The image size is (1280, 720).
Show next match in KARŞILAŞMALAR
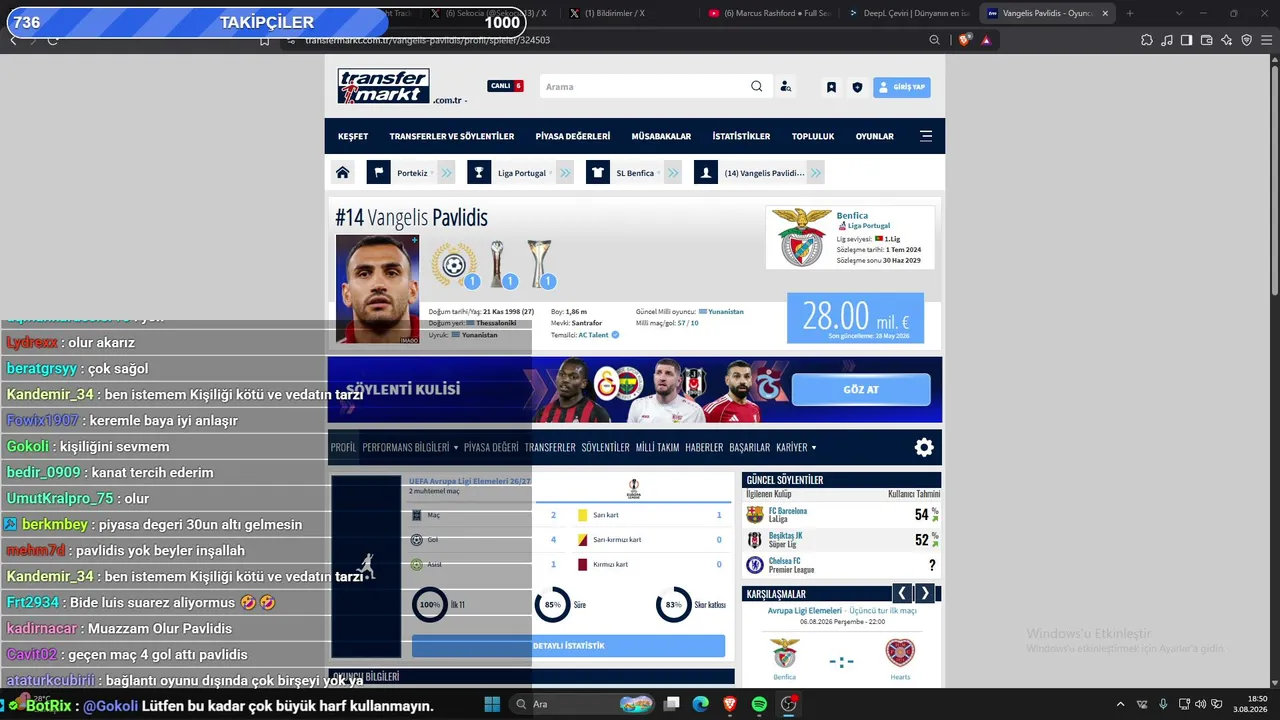tap(925, 593)
